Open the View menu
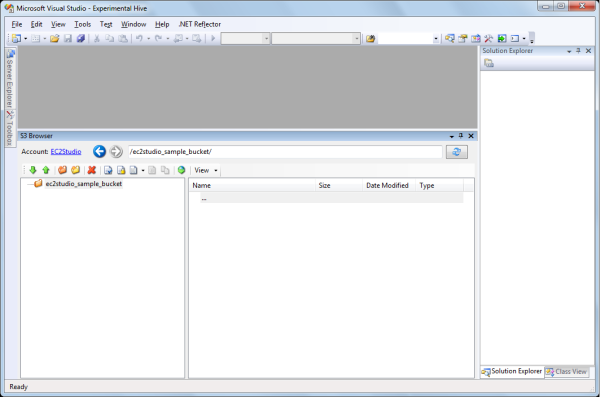 [x=58, y=24]
